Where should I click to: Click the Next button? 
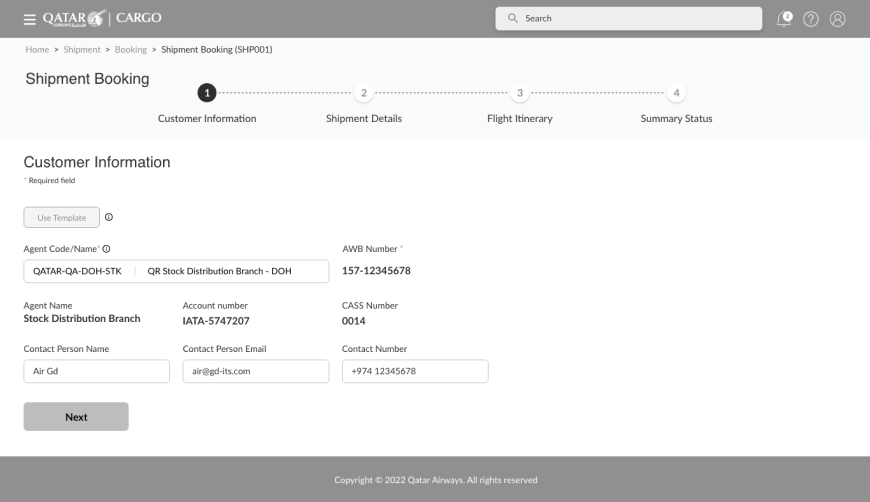click(76, 417)
